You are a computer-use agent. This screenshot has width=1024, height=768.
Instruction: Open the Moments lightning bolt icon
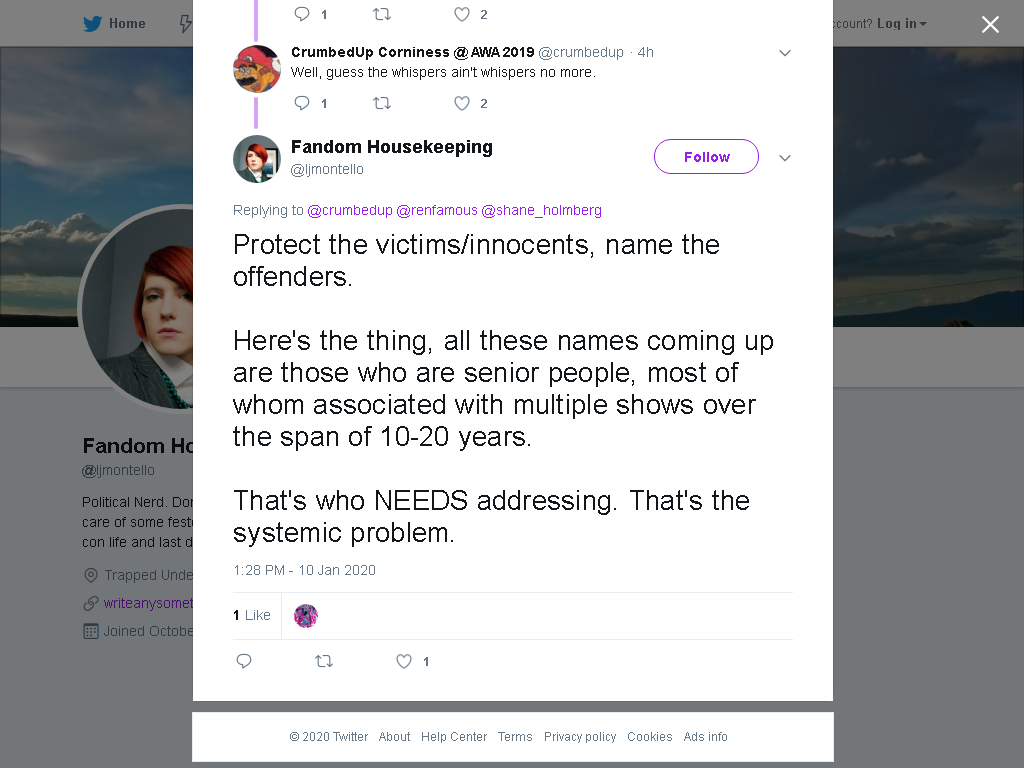point(185,24)
